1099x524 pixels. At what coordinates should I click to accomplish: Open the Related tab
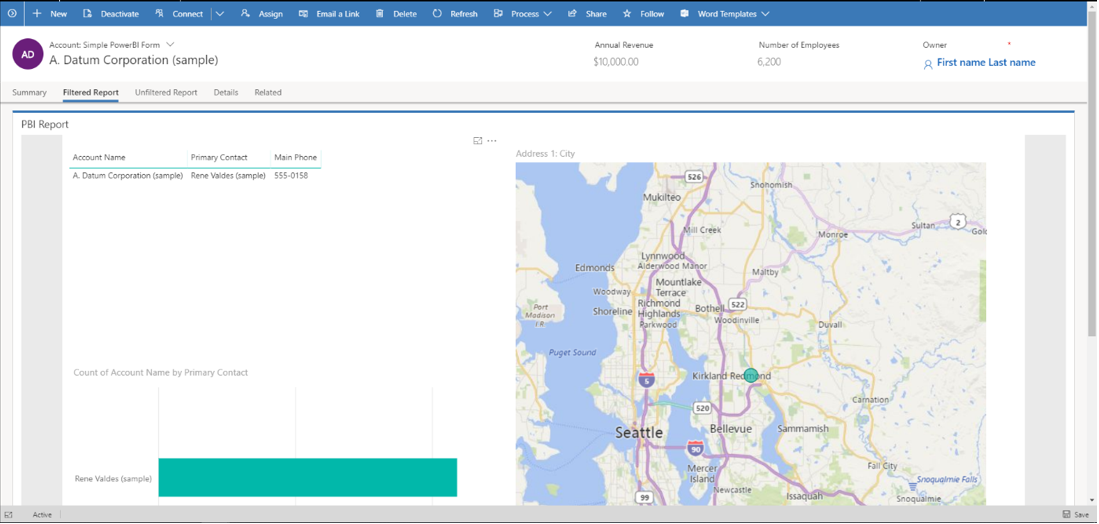(268, 92)
